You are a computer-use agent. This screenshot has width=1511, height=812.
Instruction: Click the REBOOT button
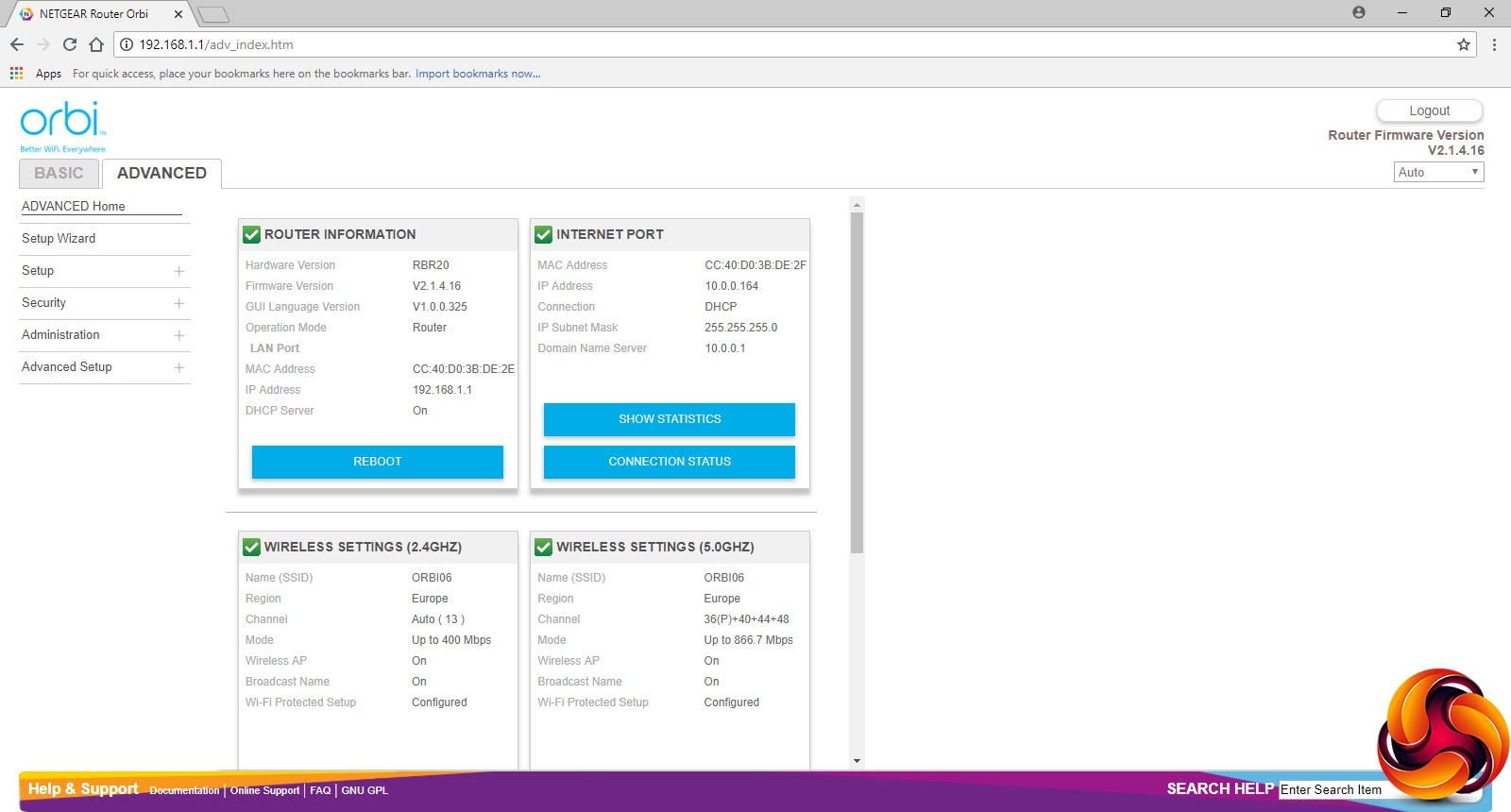(x=378, y=462)
